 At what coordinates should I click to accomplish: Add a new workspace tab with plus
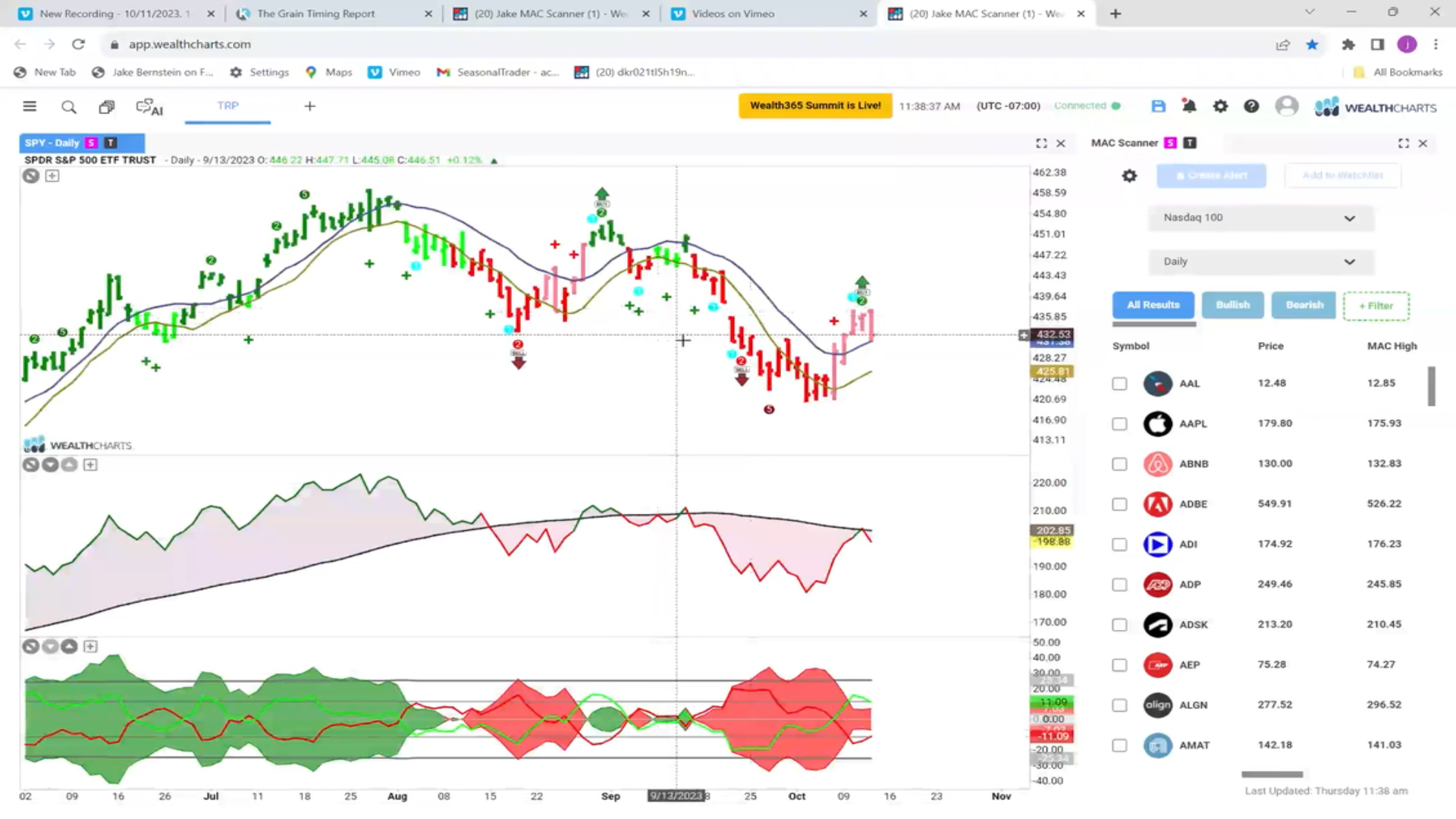click(x=309, y=106)
